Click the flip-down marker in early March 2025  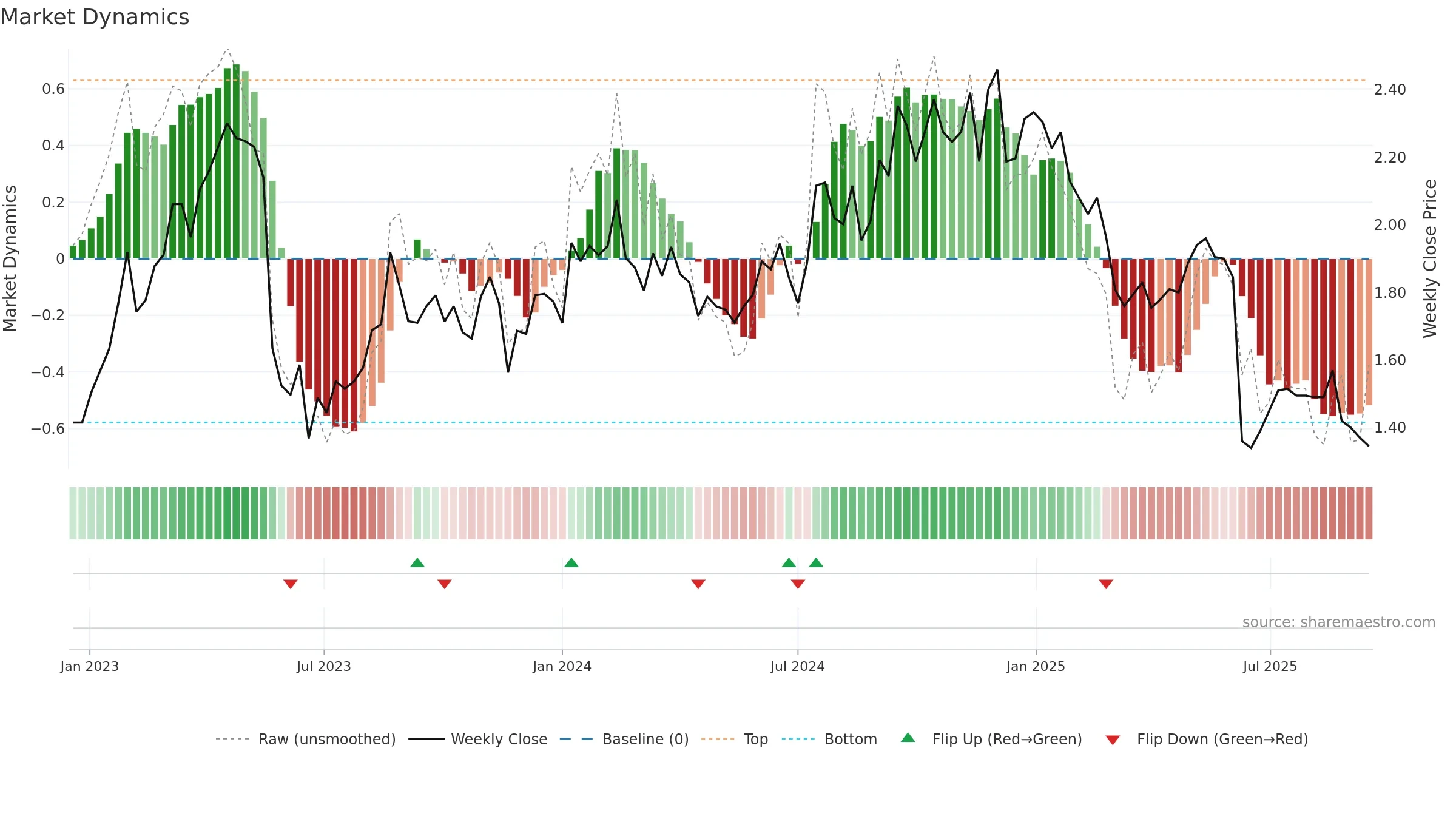point(1106,584)
